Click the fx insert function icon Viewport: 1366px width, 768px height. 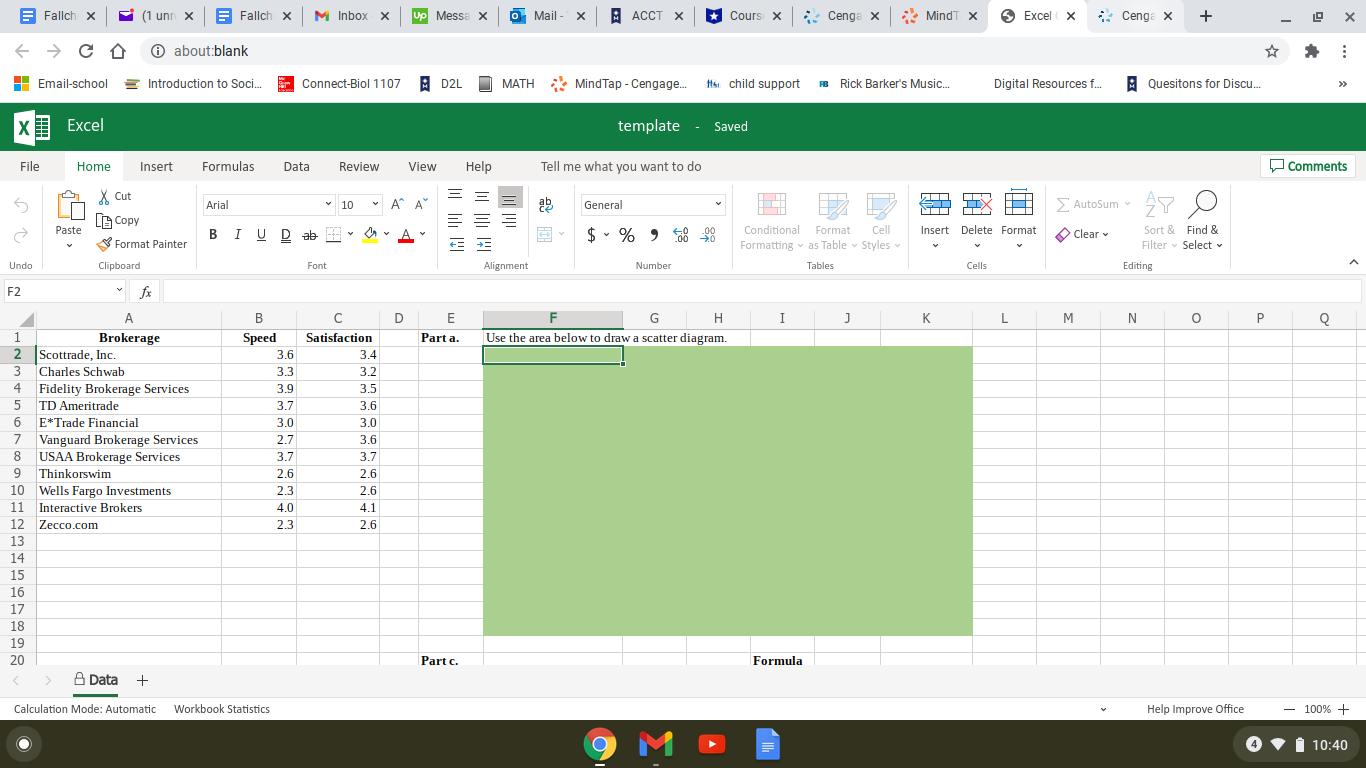[145, 292]
